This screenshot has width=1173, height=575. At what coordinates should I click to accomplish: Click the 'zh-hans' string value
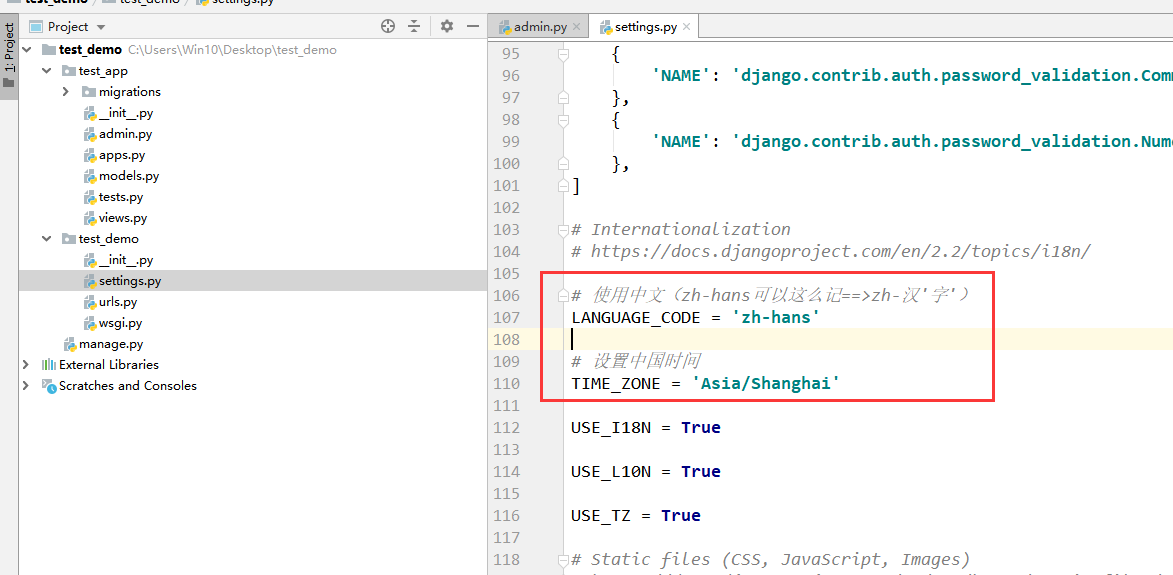tap(775, 318)
